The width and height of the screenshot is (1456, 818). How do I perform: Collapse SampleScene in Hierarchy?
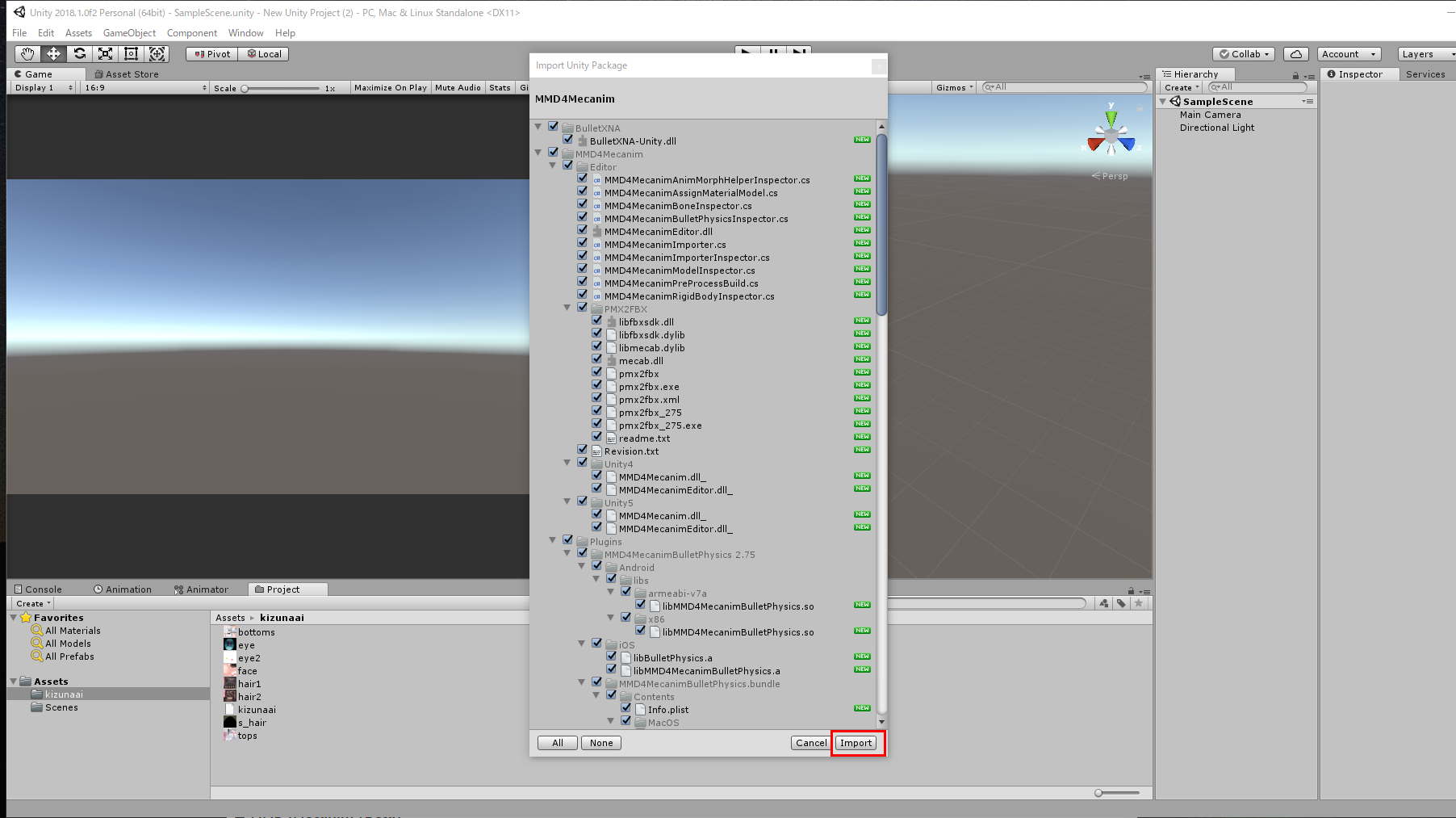click(1163, 102)
